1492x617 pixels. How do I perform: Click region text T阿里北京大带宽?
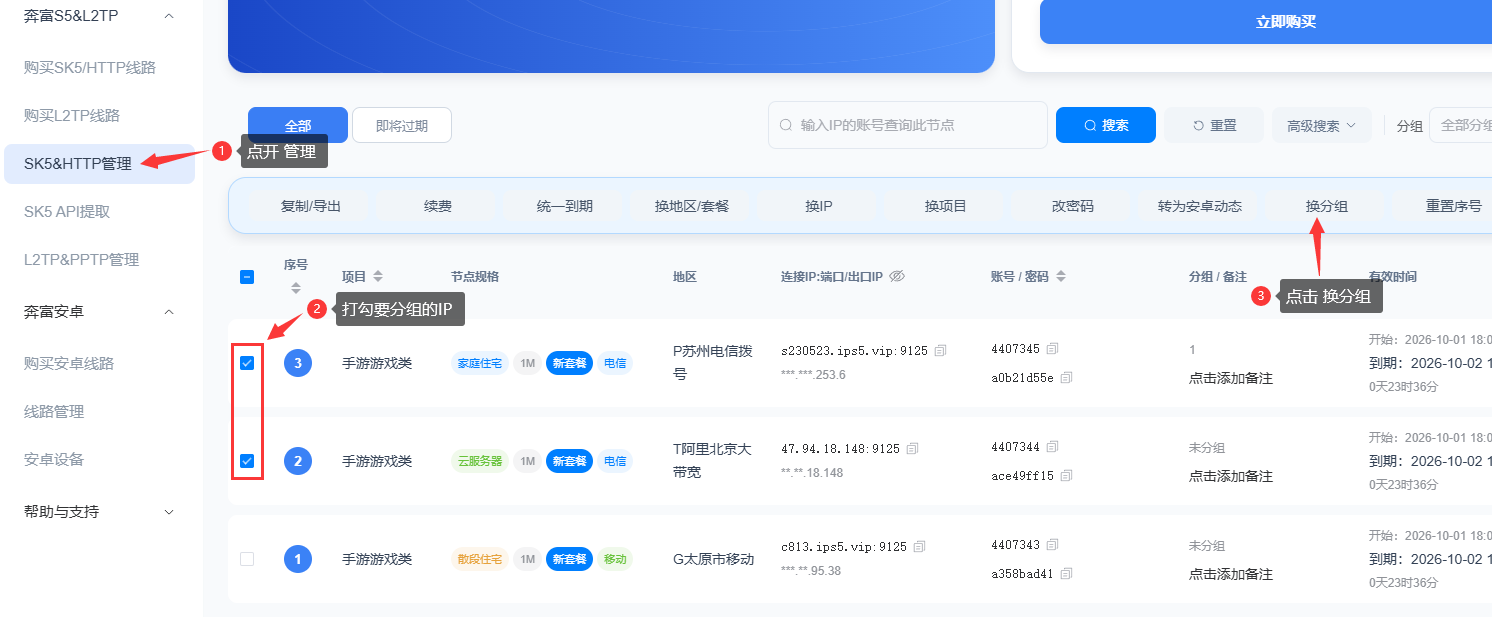(712, 461)
